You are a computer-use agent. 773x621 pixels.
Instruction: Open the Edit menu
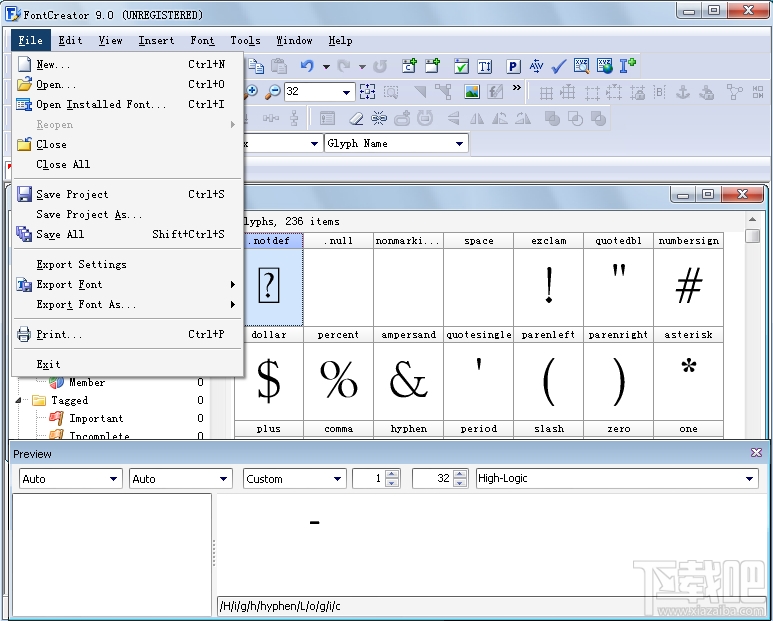[70, 40]
